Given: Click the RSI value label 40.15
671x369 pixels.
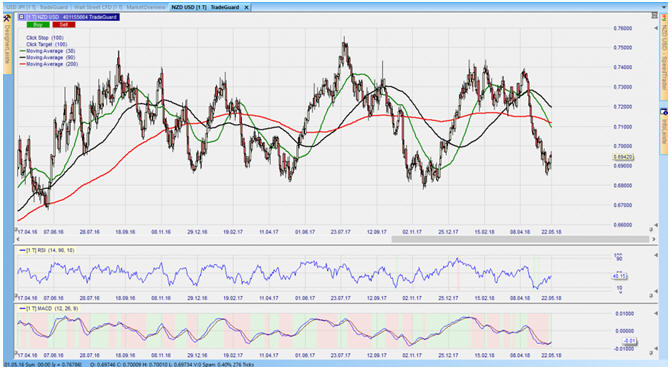Looking at the screenshot, I should click(619, 276).
